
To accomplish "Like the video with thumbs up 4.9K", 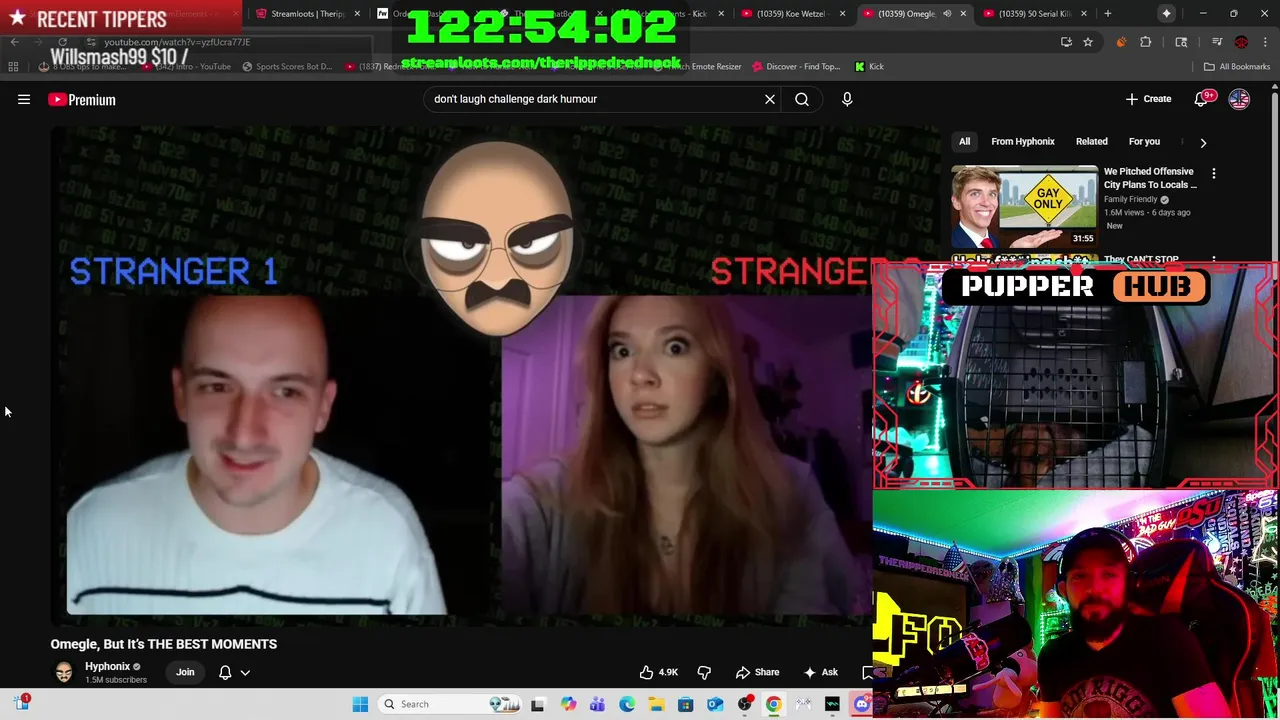I will tap(659, 672).
